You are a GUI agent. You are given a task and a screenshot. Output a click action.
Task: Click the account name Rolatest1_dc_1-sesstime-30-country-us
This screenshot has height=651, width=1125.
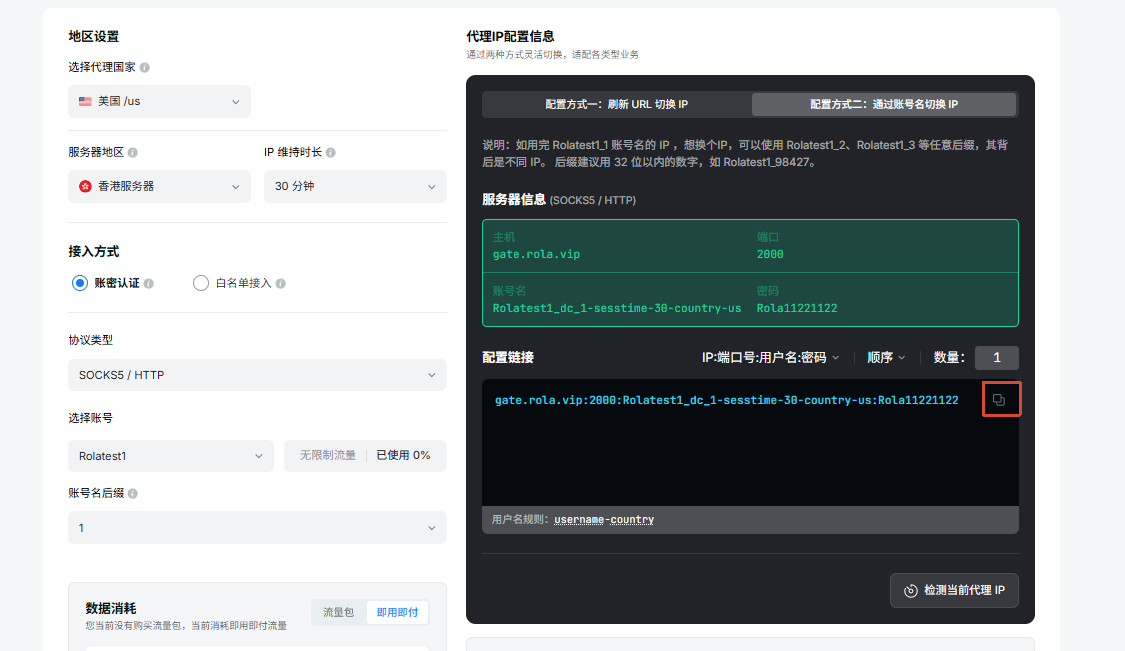[x=617, y=308]
